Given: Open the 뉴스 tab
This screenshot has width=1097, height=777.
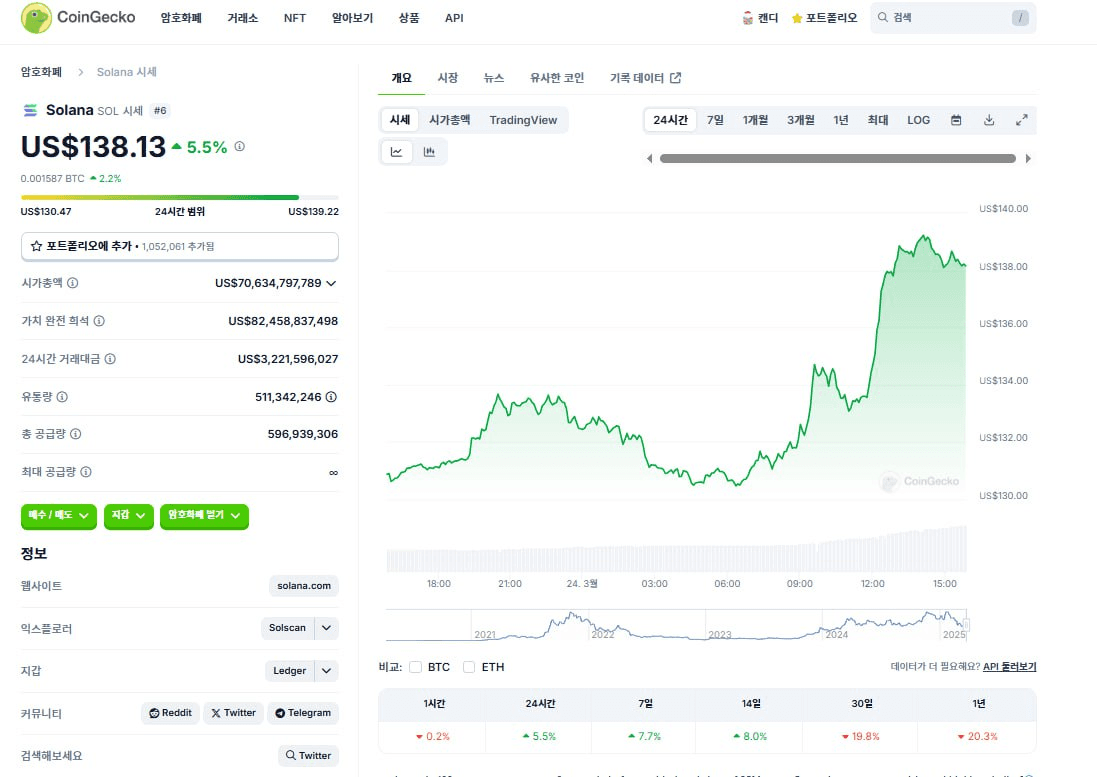Looking at the screenshot, I should 494,78.
